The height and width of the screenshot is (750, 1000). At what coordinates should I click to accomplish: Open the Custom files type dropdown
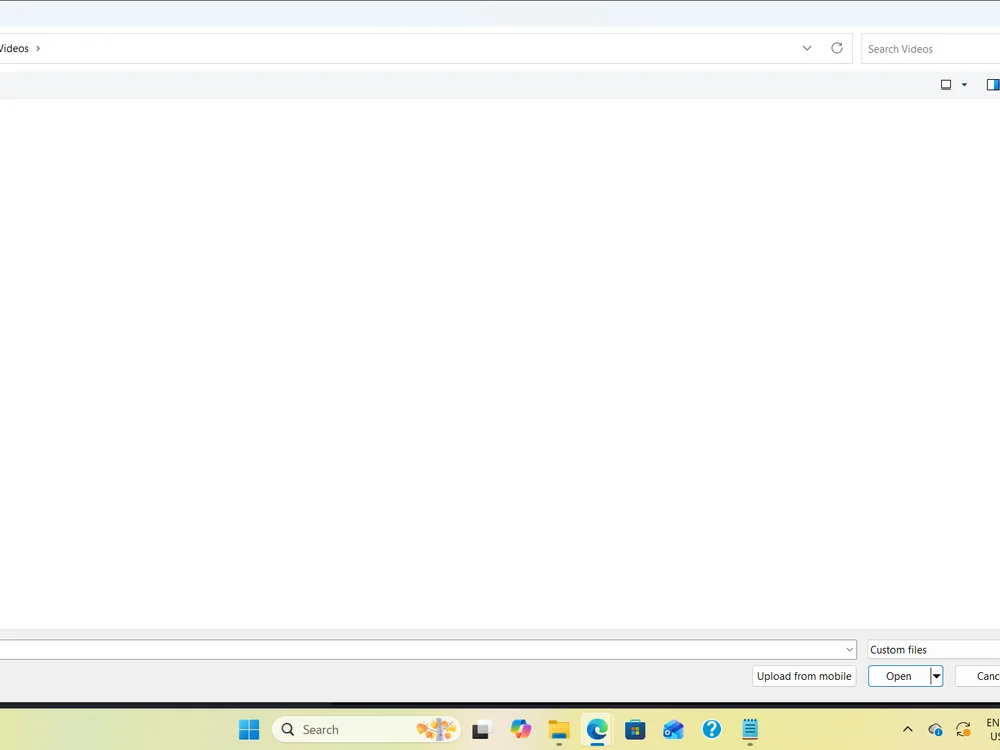pos(934,650)
